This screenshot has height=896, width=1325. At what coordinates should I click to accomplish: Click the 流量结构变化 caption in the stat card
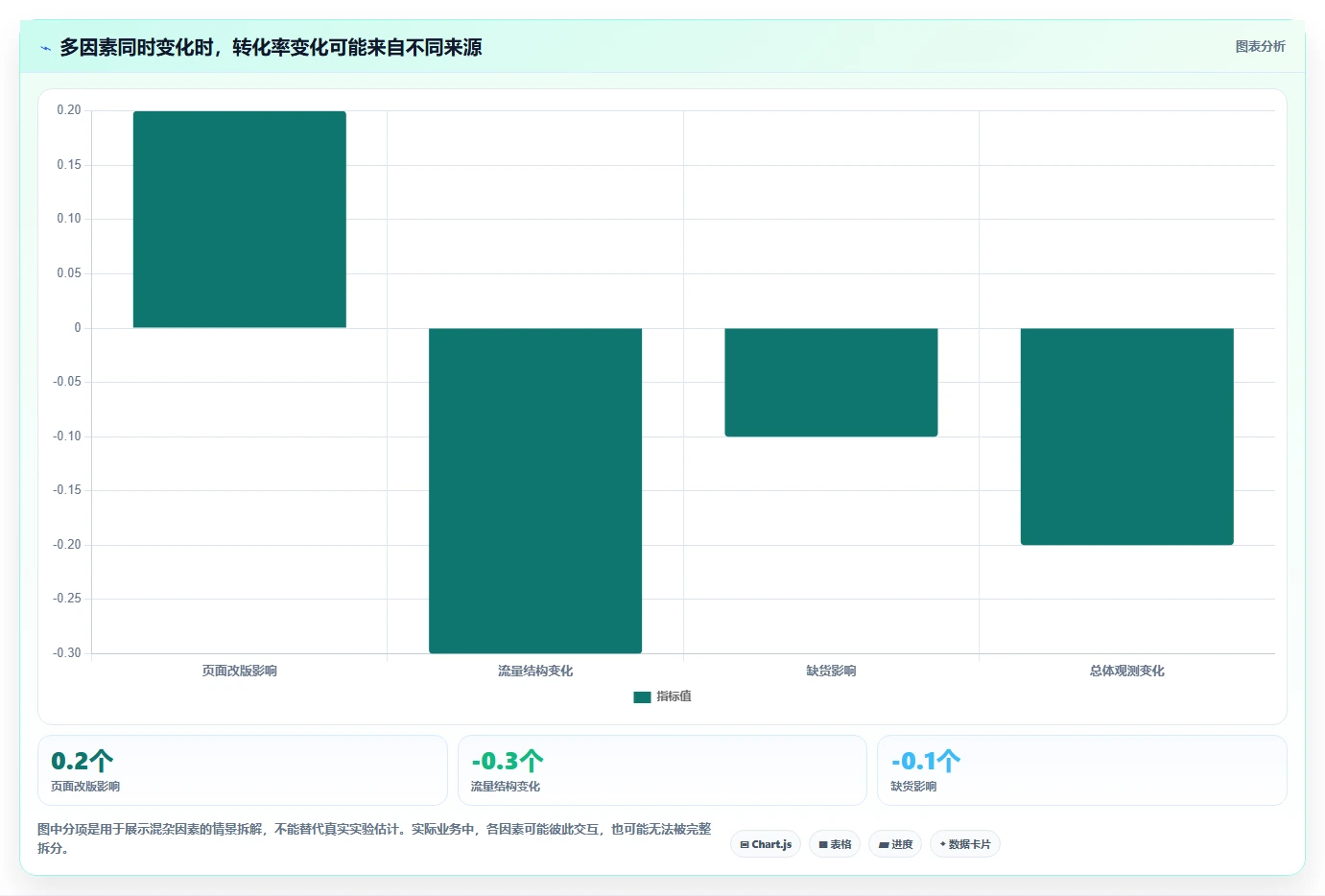click(506, 787)
